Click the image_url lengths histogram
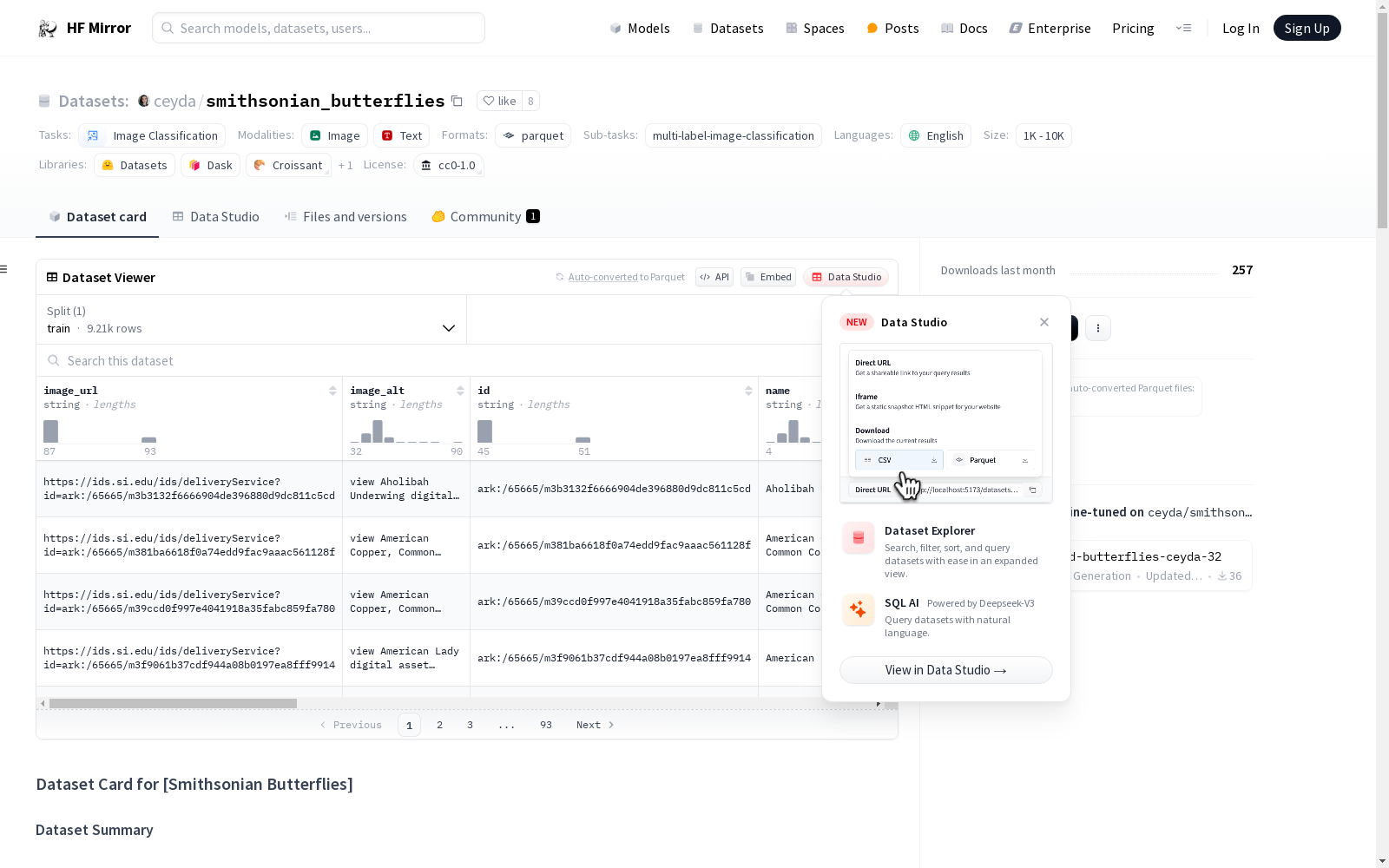The height and width of the screenshot is (868, 1389). pyautogui.click(x=100, y=431)
